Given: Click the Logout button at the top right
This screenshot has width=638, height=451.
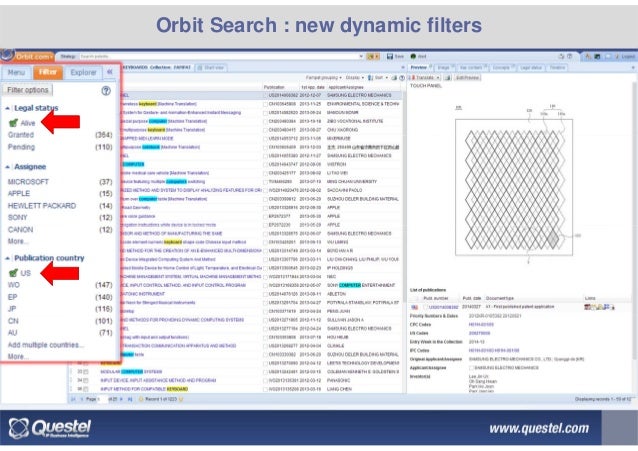Looking at the screenshot, I should 624,57.
